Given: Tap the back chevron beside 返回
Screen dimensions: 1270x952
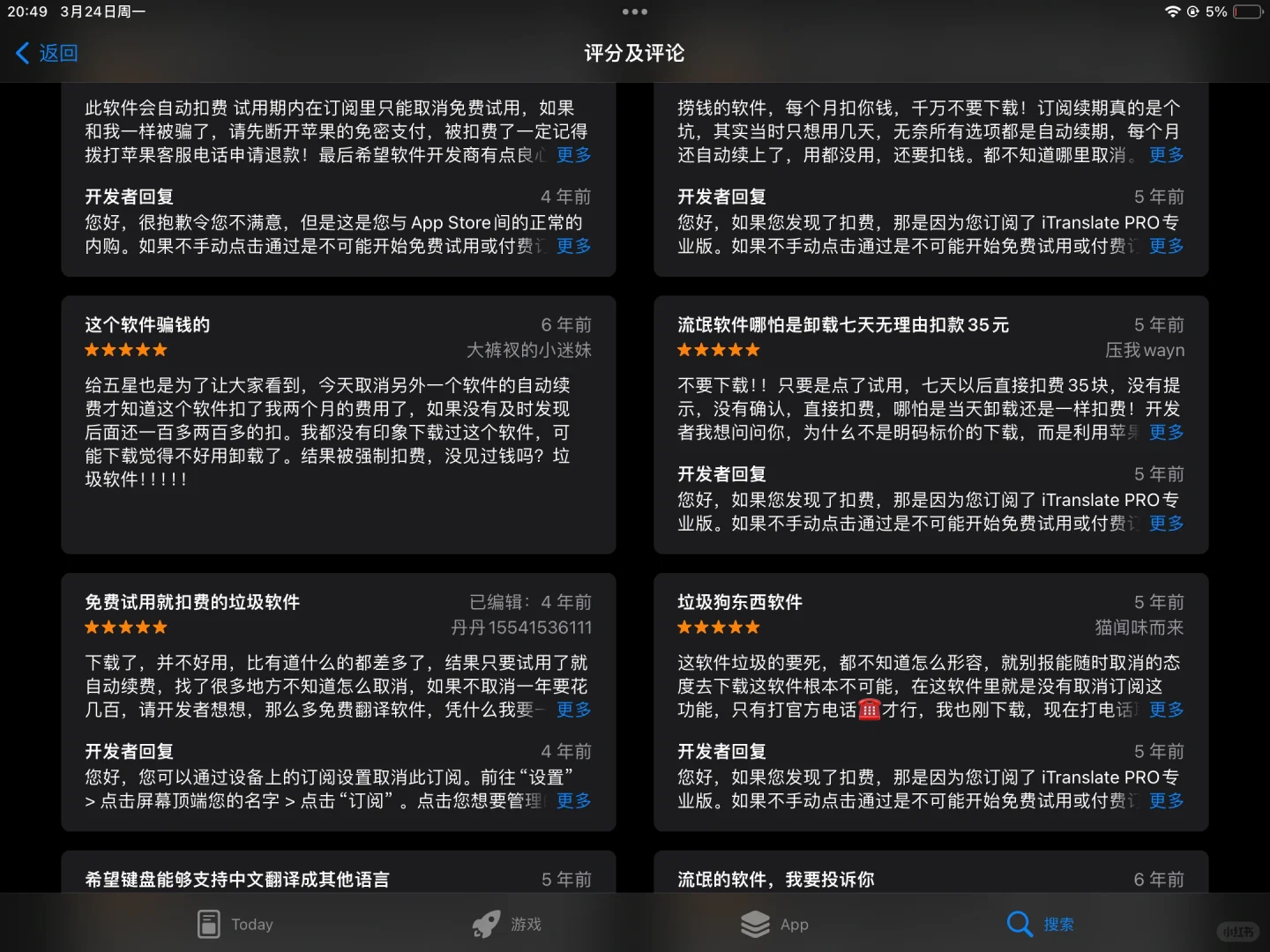Looking at the screenshot, I should click(22, 53).
